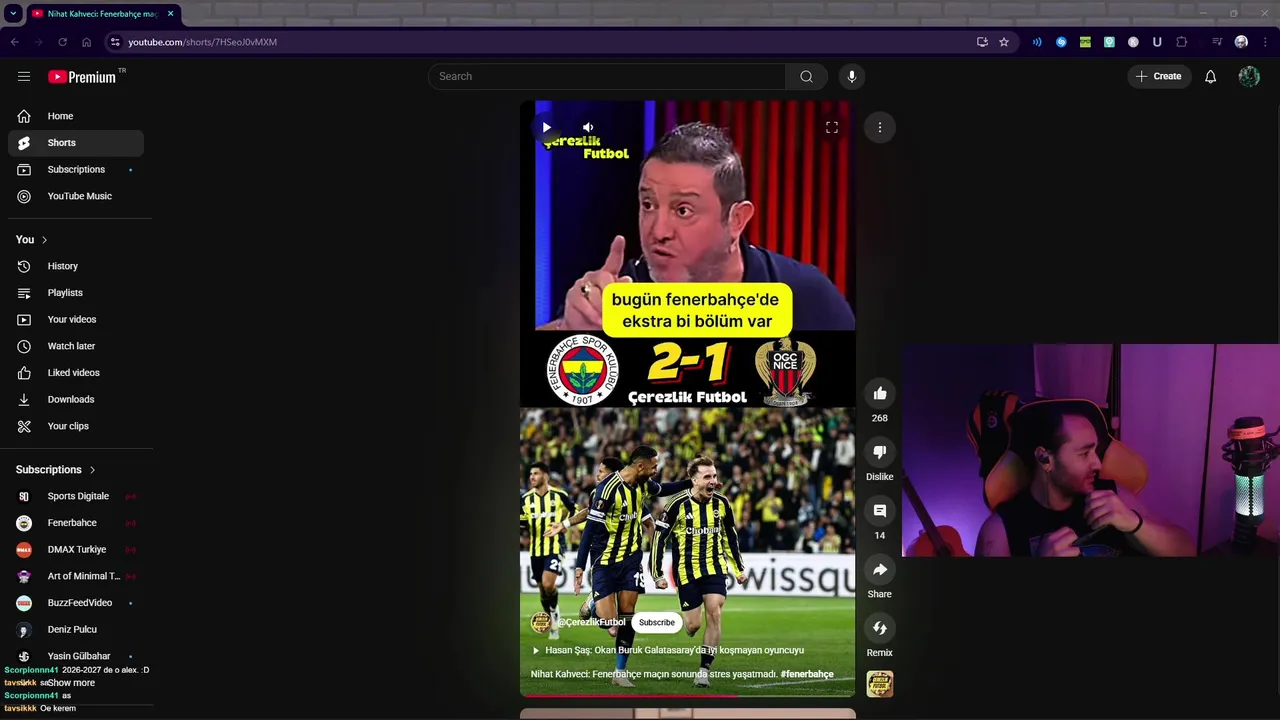Screen dimensions: 1280x720
Task: Open DMAX Turkiye channel
Action: coord(76,549)
